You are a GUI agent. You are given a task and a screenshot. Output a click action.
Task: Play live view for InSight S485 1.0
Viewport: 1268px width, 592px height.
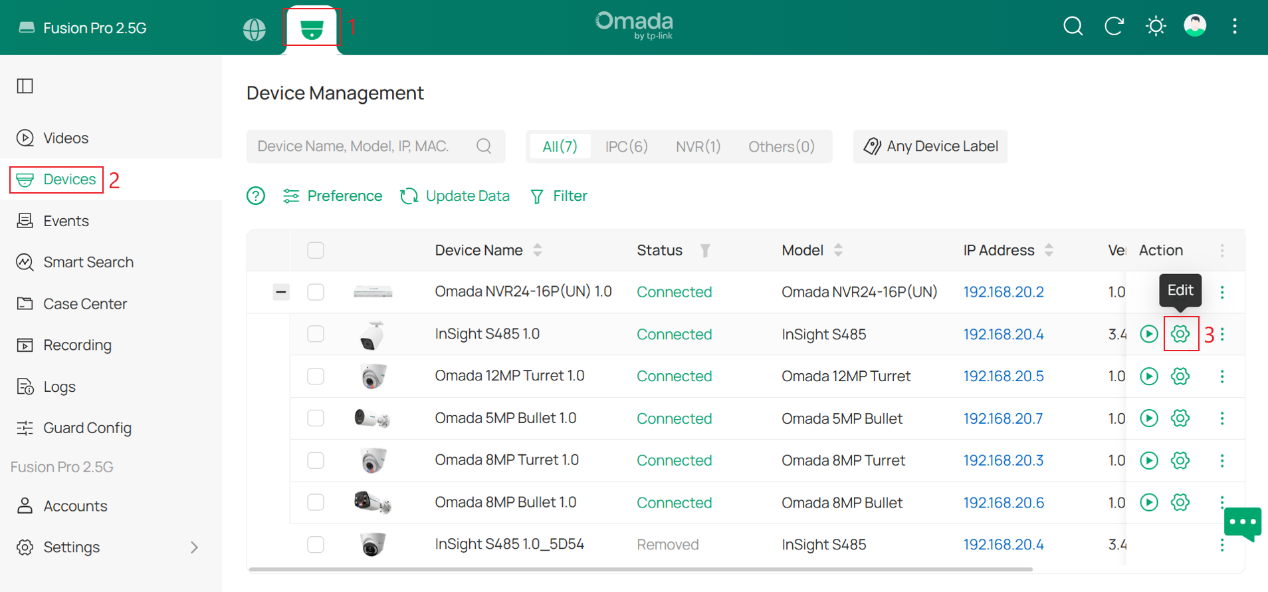1149,334
